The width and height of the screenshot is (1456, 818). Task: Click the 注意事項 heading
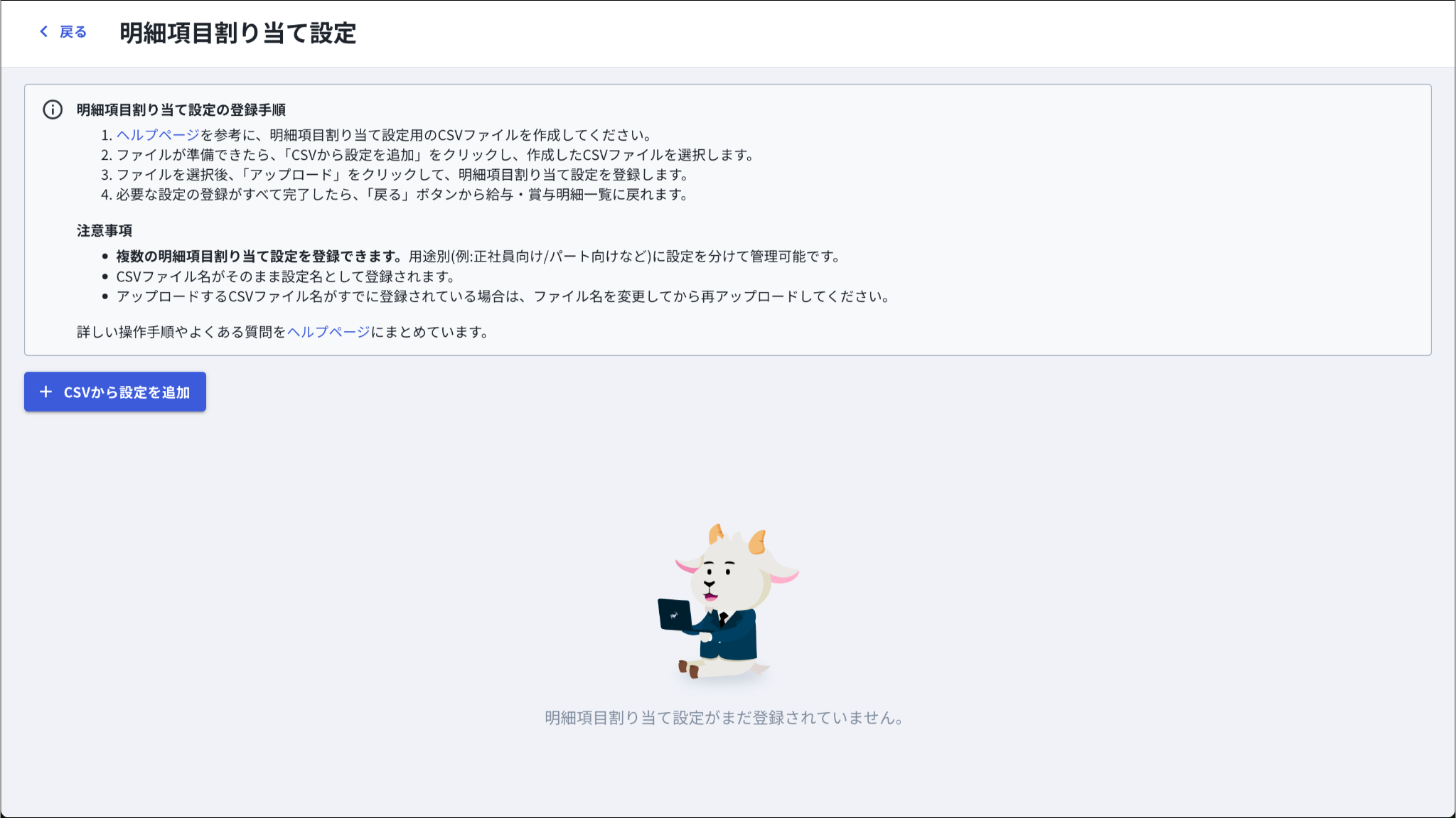[x=105, y=231]
